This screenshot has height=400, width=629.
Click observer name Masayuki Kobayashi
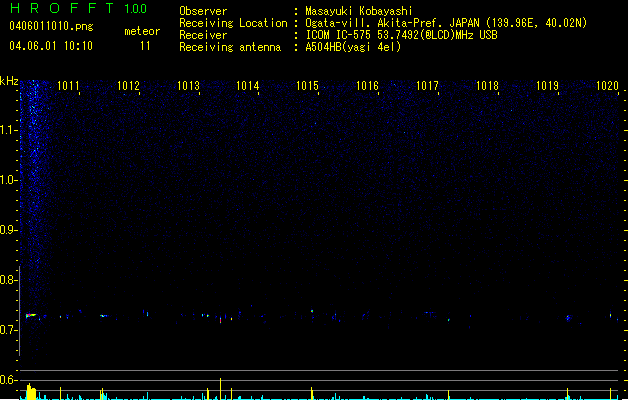coord(359,11)
